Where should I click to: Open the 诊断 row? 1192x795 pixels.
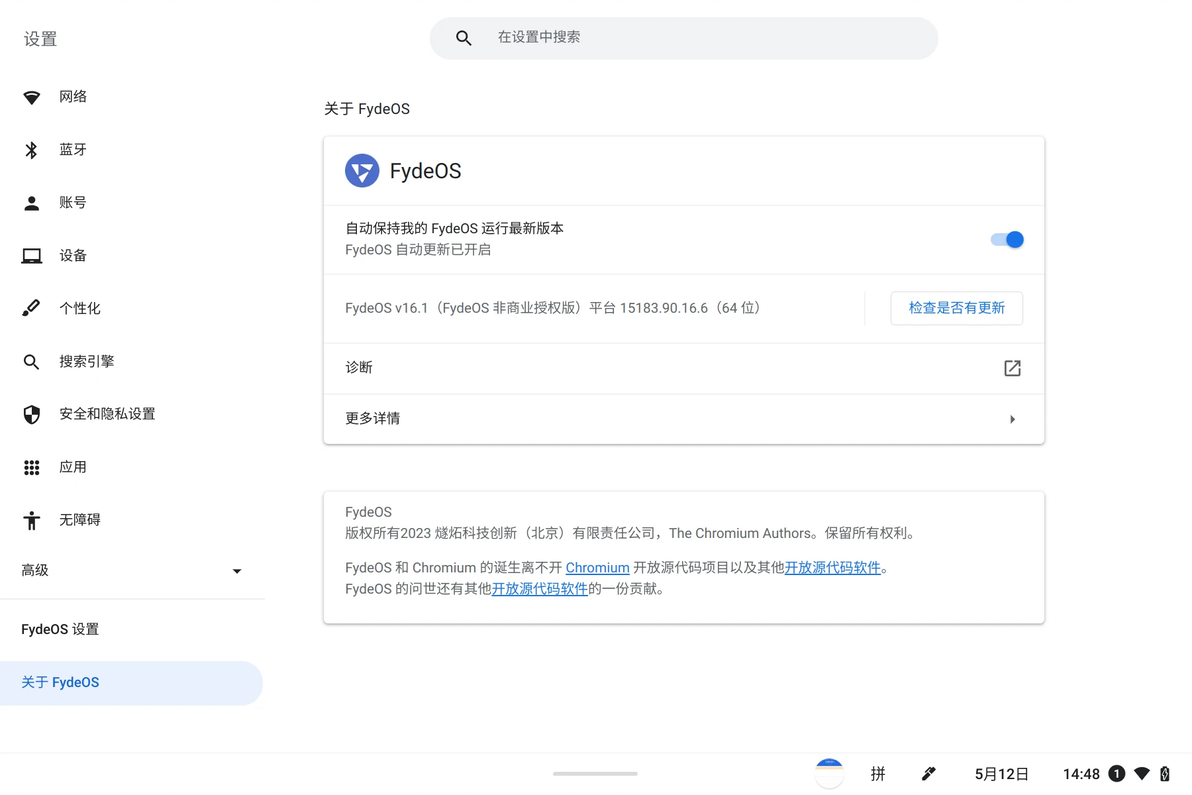[x=683, y=368]
